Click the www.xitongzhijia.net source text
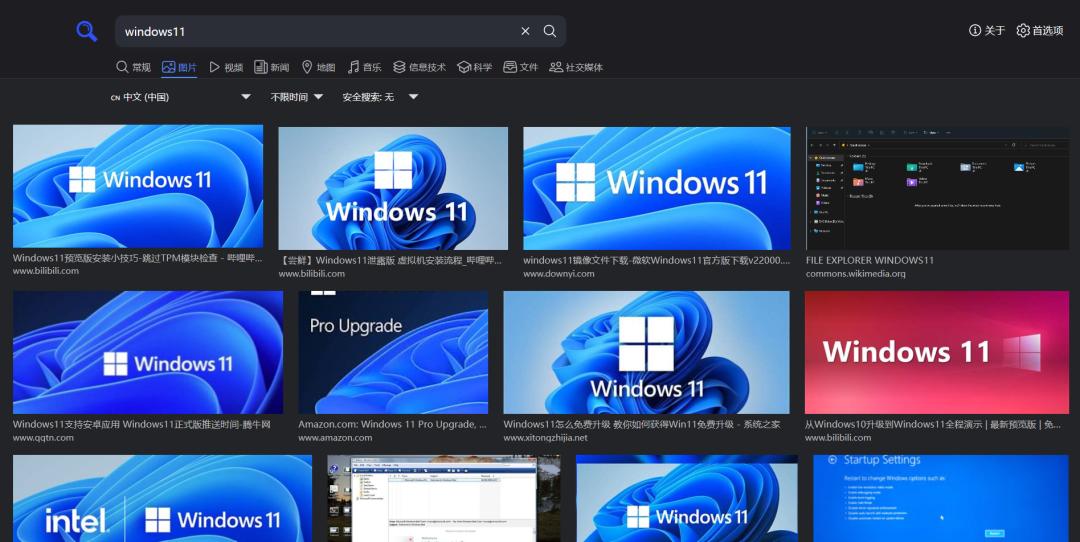 coord(546,437)
